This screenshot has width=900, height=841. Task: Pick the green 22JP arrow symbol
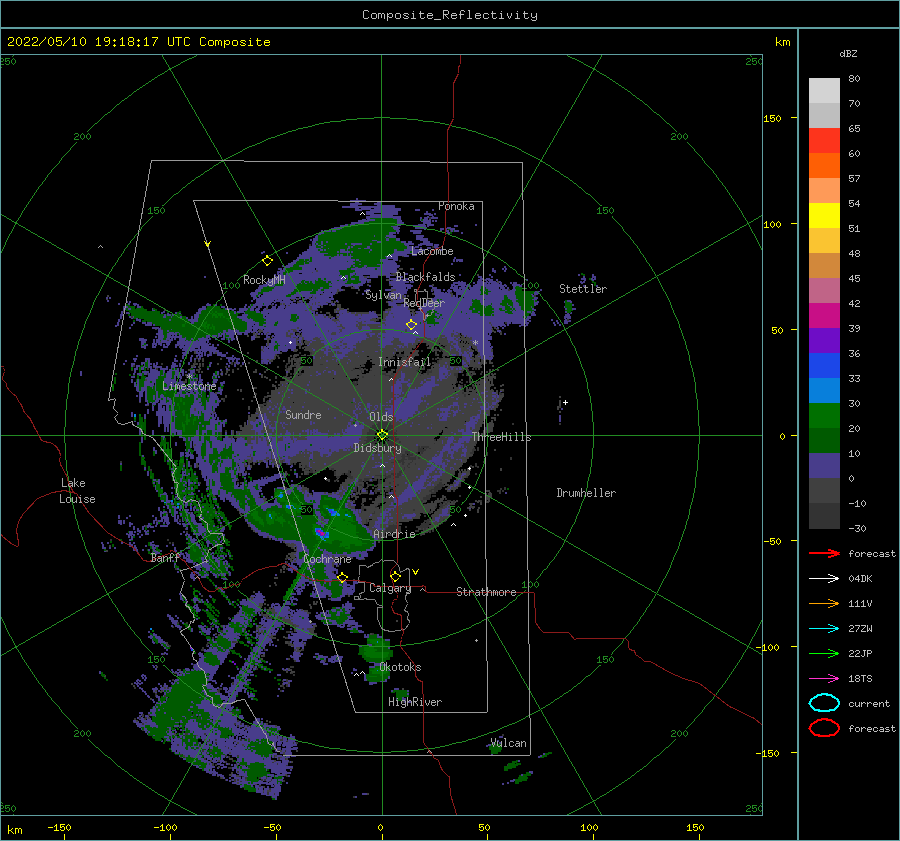click(824, 653)
